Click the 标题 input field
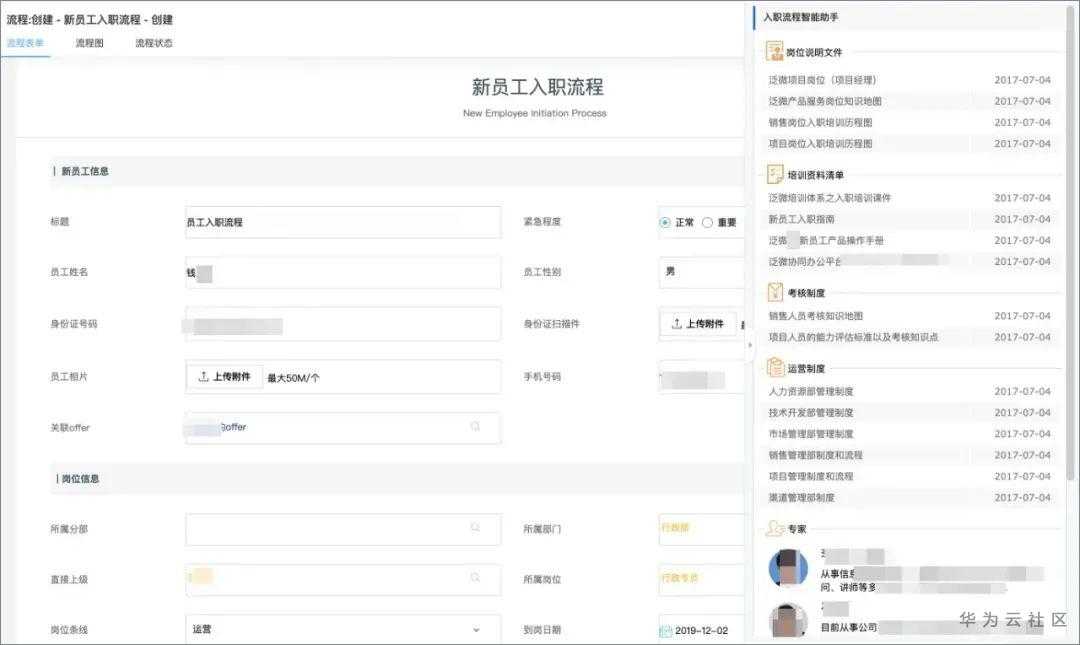This screenshot has height=645, width=1080. point(343,222)
